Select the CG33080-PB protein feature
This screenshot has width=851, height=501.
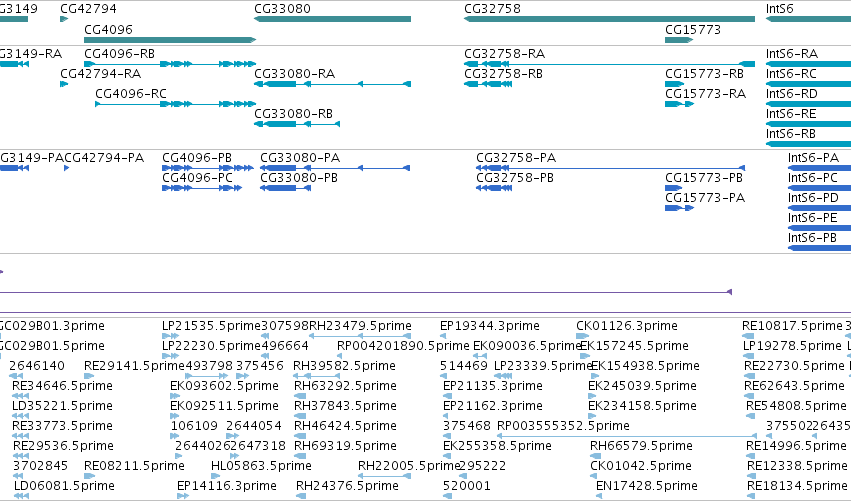click(285, 188)
